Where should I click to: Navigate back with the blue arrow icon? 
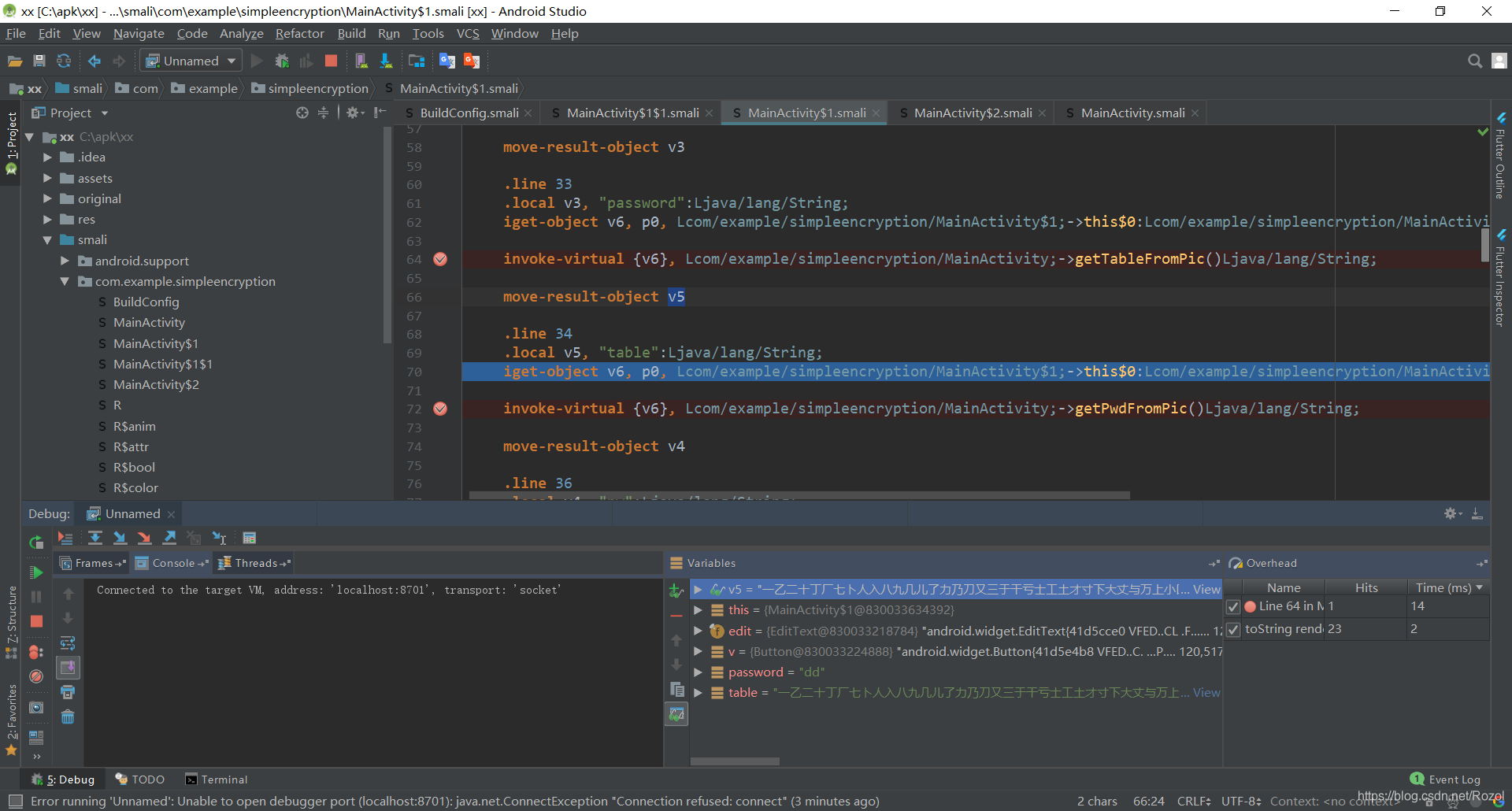coord(94,61)
